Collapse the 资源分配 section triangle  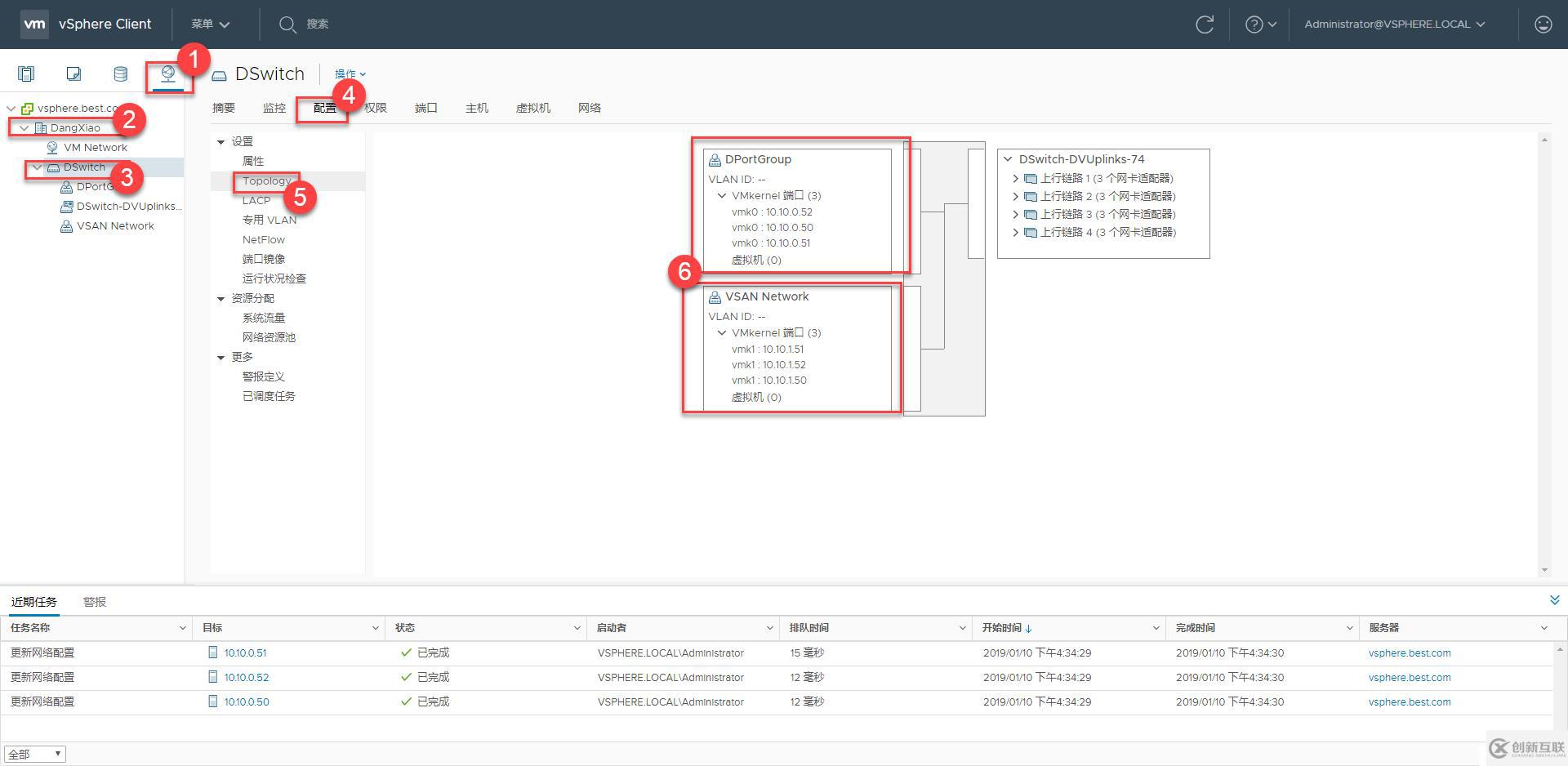click(220, 299)
